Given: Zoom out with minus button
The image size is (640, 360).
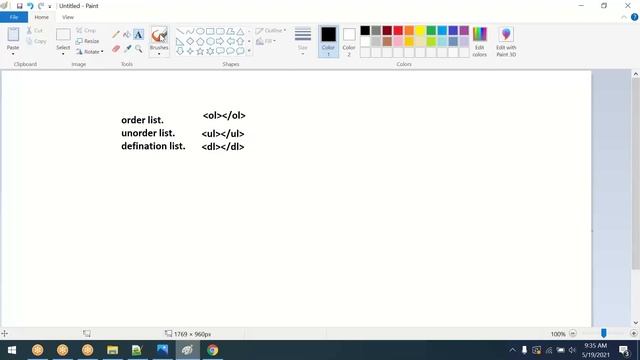Looking at the screenshot, I should pyautogui.click(x=573, y=333).
